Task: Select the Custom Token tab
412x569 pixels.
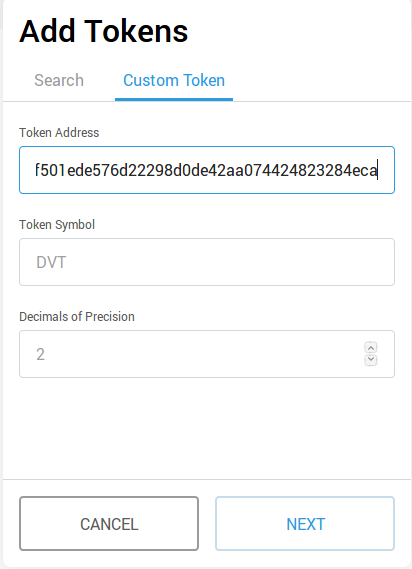Action: coord(174,80)
